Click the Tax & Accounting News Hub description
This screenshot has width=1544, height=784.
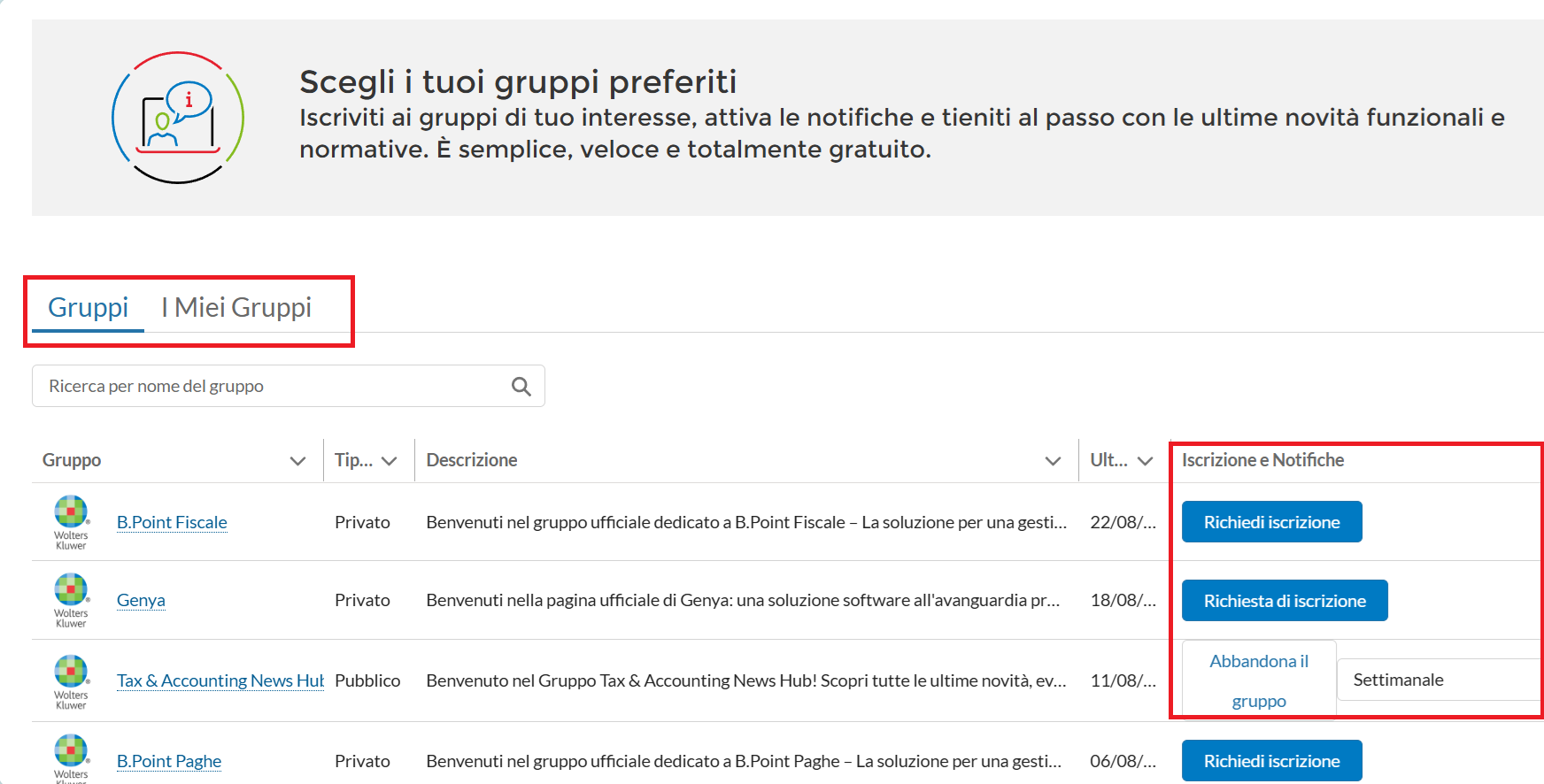746,680
